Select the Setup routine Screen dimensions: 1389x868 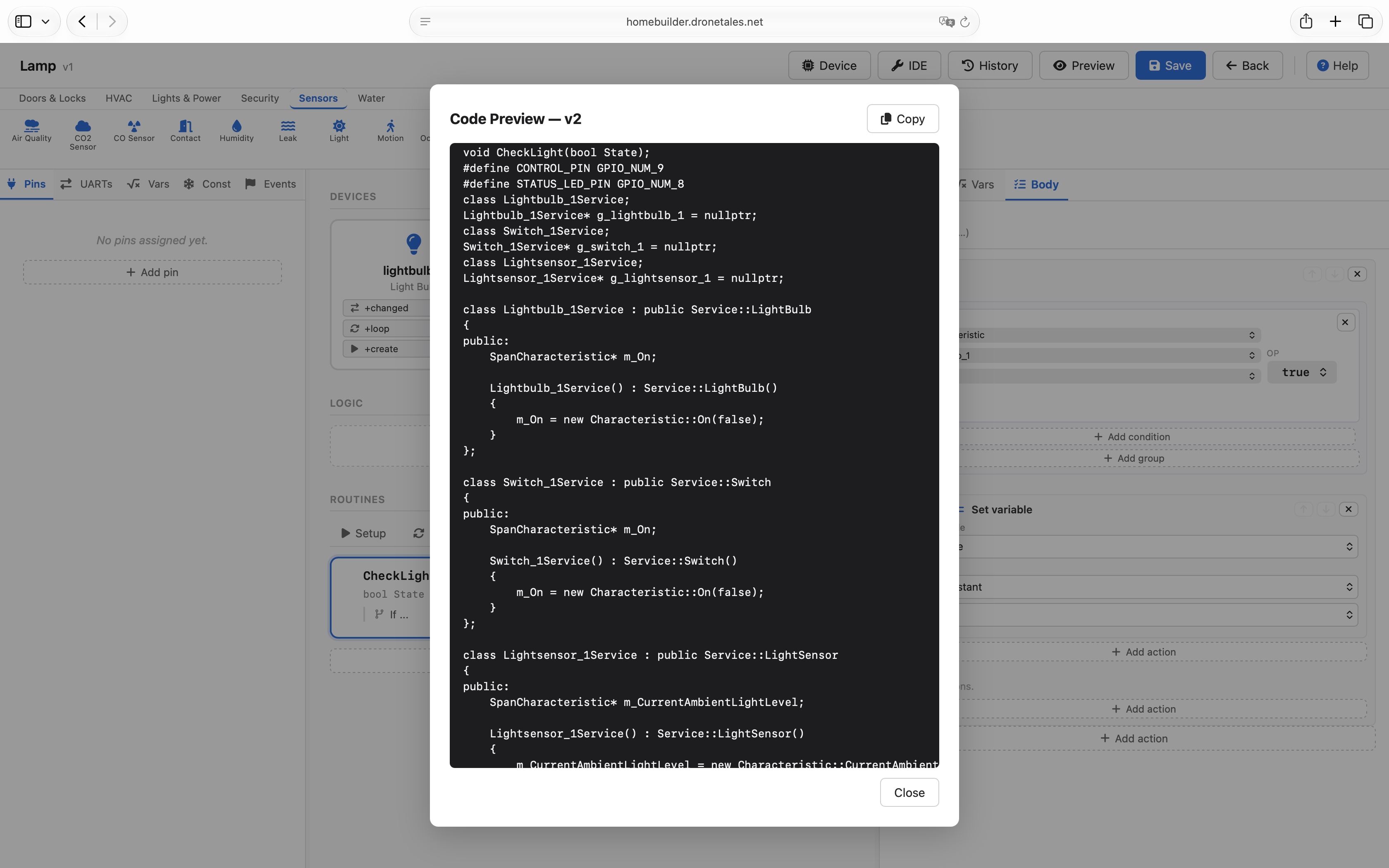pos(363,533)
